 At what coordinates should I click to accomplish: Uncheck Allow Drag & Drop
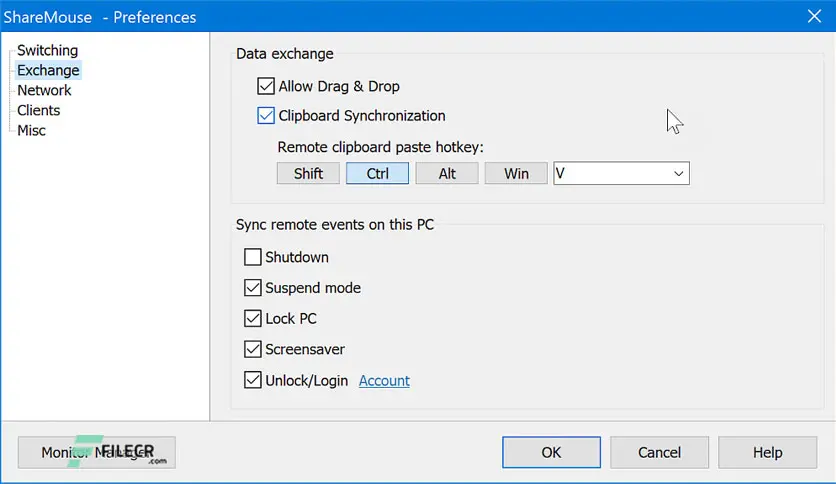click(x=266, y=86)
